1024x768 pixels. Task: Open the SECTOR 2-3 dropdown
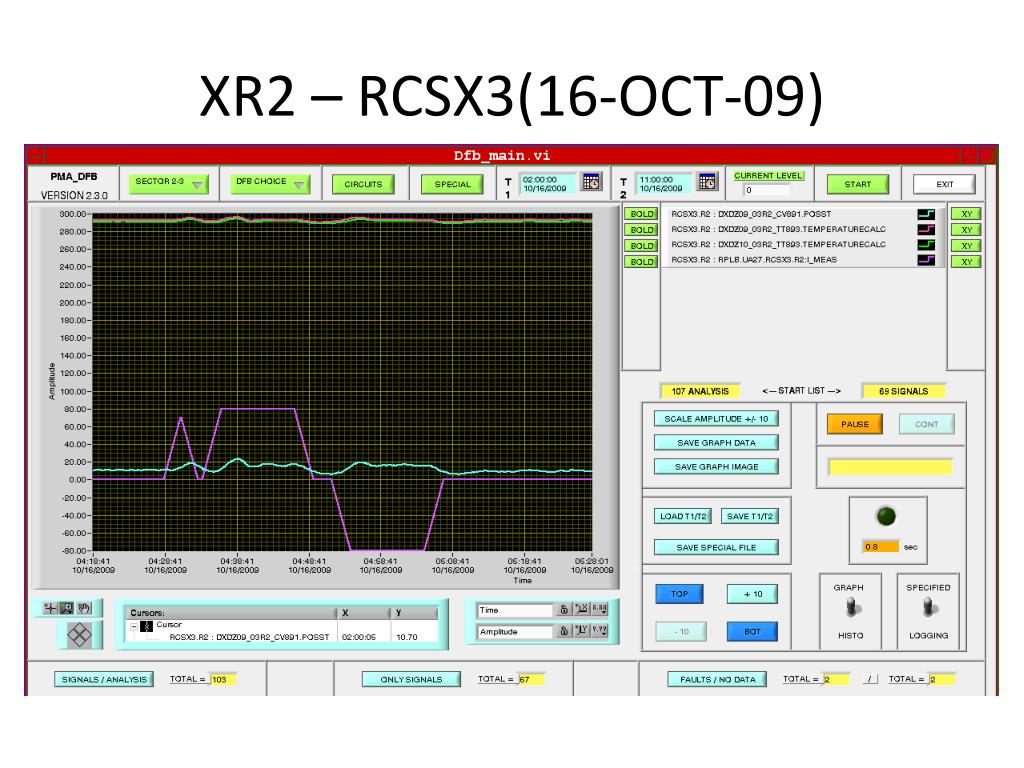(168, 184)
